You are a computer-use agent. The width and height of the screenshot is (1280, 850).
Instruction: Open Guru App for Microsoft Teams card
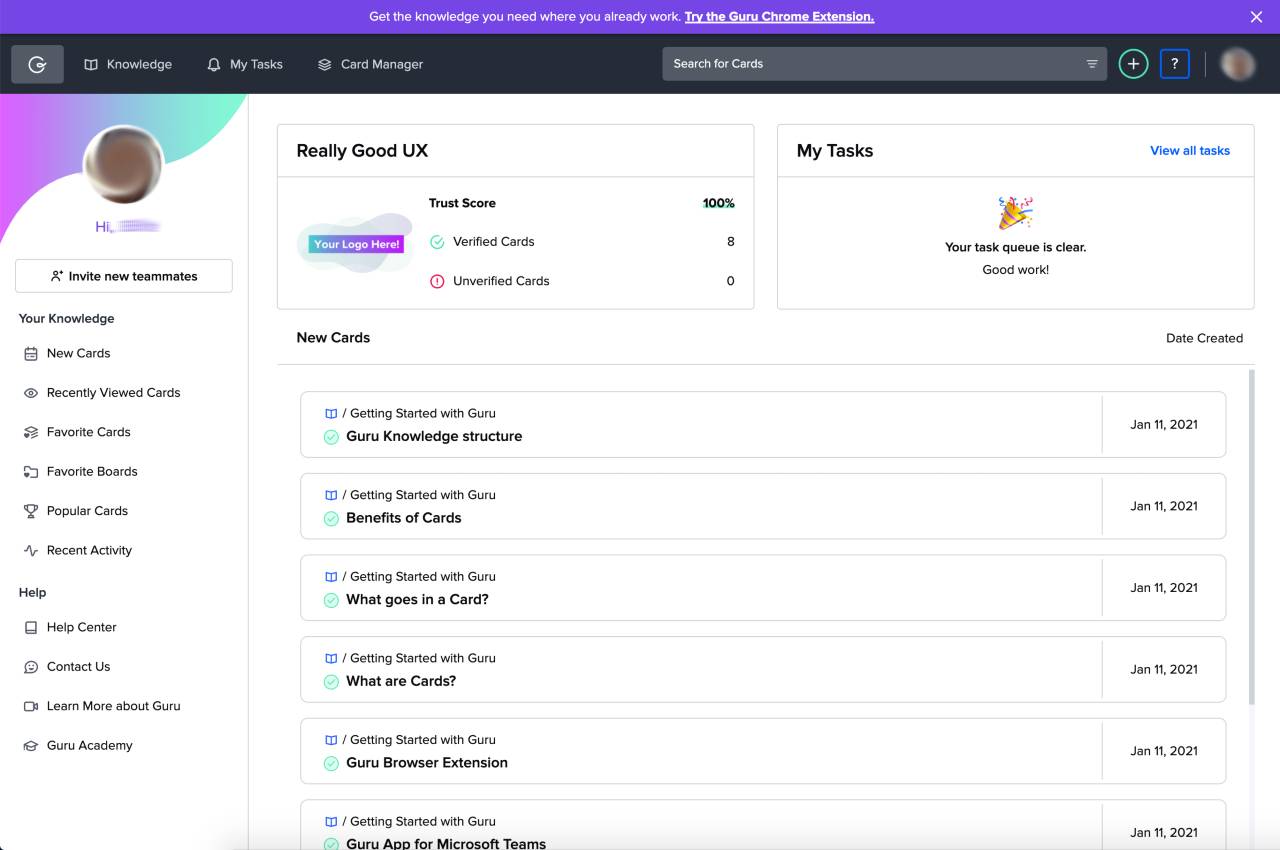pos(763,826)
